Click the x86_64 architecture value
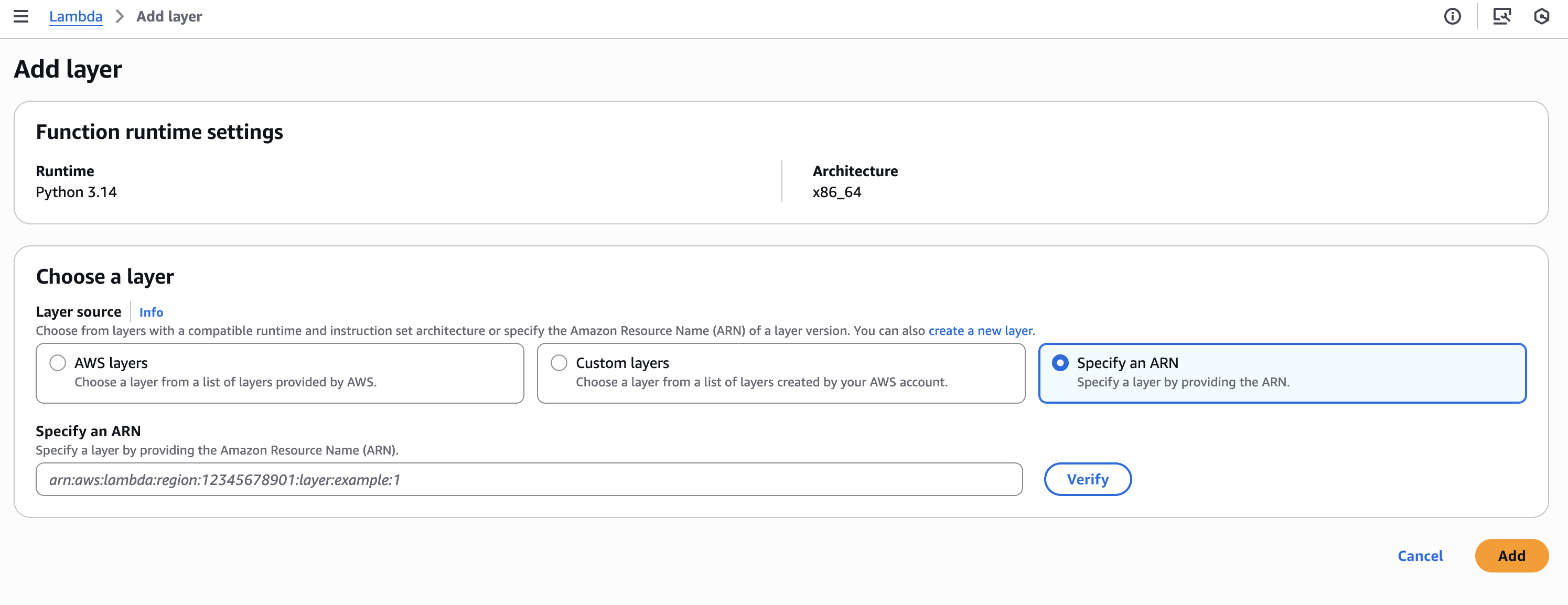 point(836,192)
